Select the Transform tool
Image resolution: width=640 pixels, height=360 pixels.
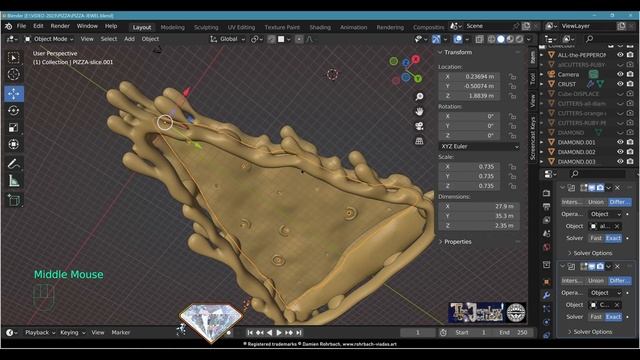[13, 144]
